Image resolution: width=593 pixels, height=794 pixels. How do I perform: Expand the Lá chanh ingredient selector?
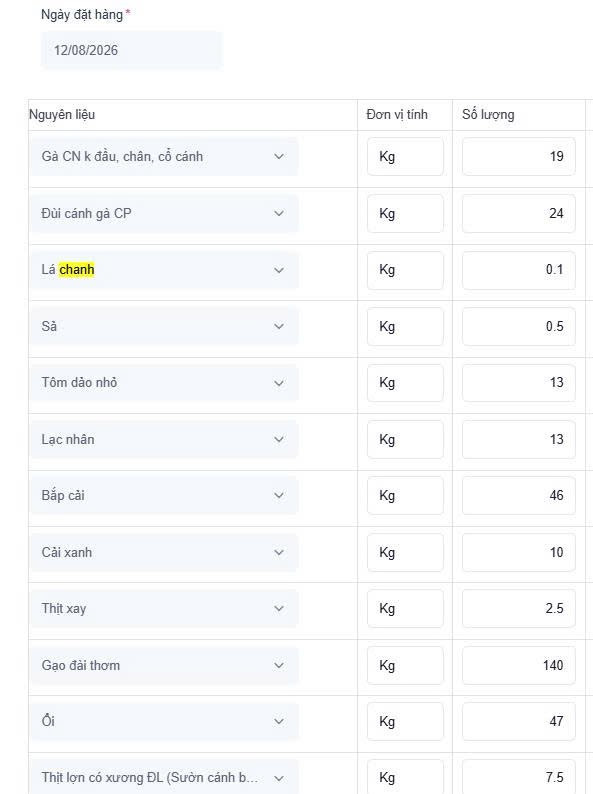click(164, 270)
